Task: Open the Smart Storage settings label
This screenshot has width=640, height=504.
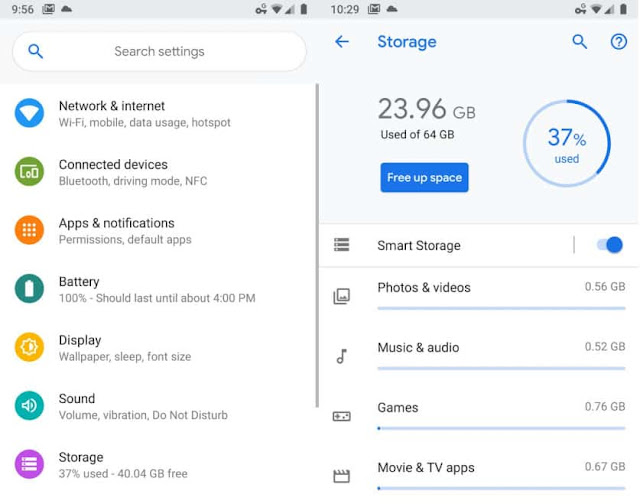Action: [419, 245]
